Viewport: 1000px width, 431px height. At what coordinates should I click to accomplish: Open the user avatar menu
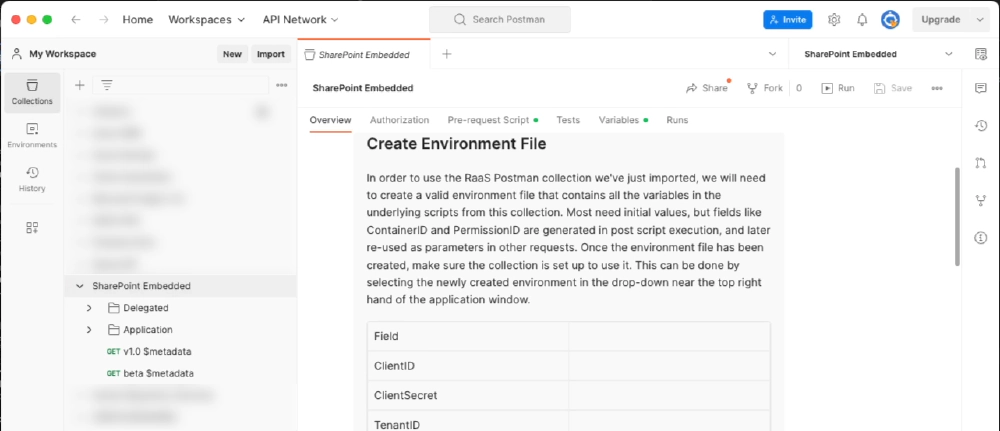890,20
